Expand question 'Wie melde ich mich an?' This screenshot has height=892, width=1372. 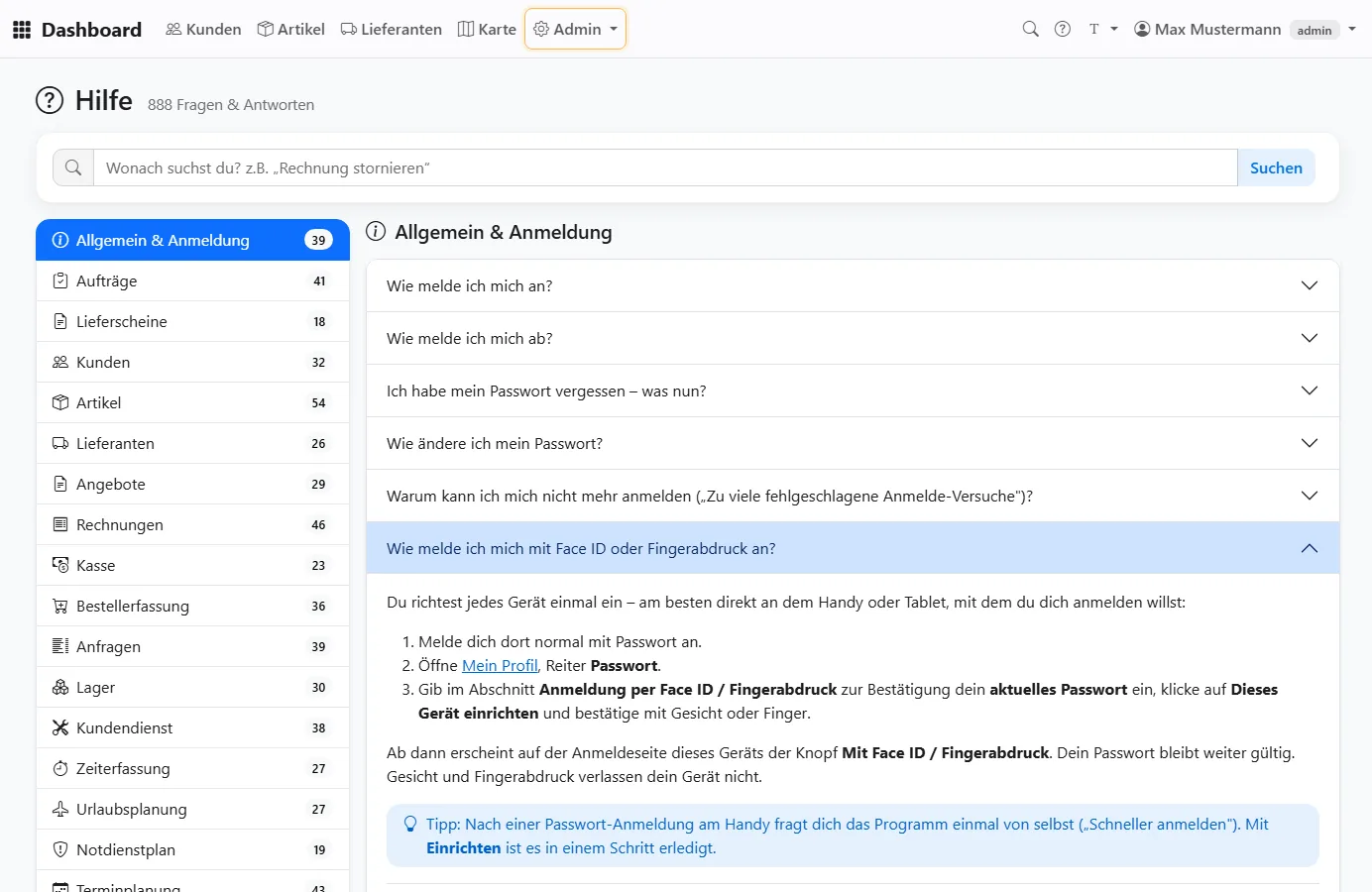coord(853,285)
